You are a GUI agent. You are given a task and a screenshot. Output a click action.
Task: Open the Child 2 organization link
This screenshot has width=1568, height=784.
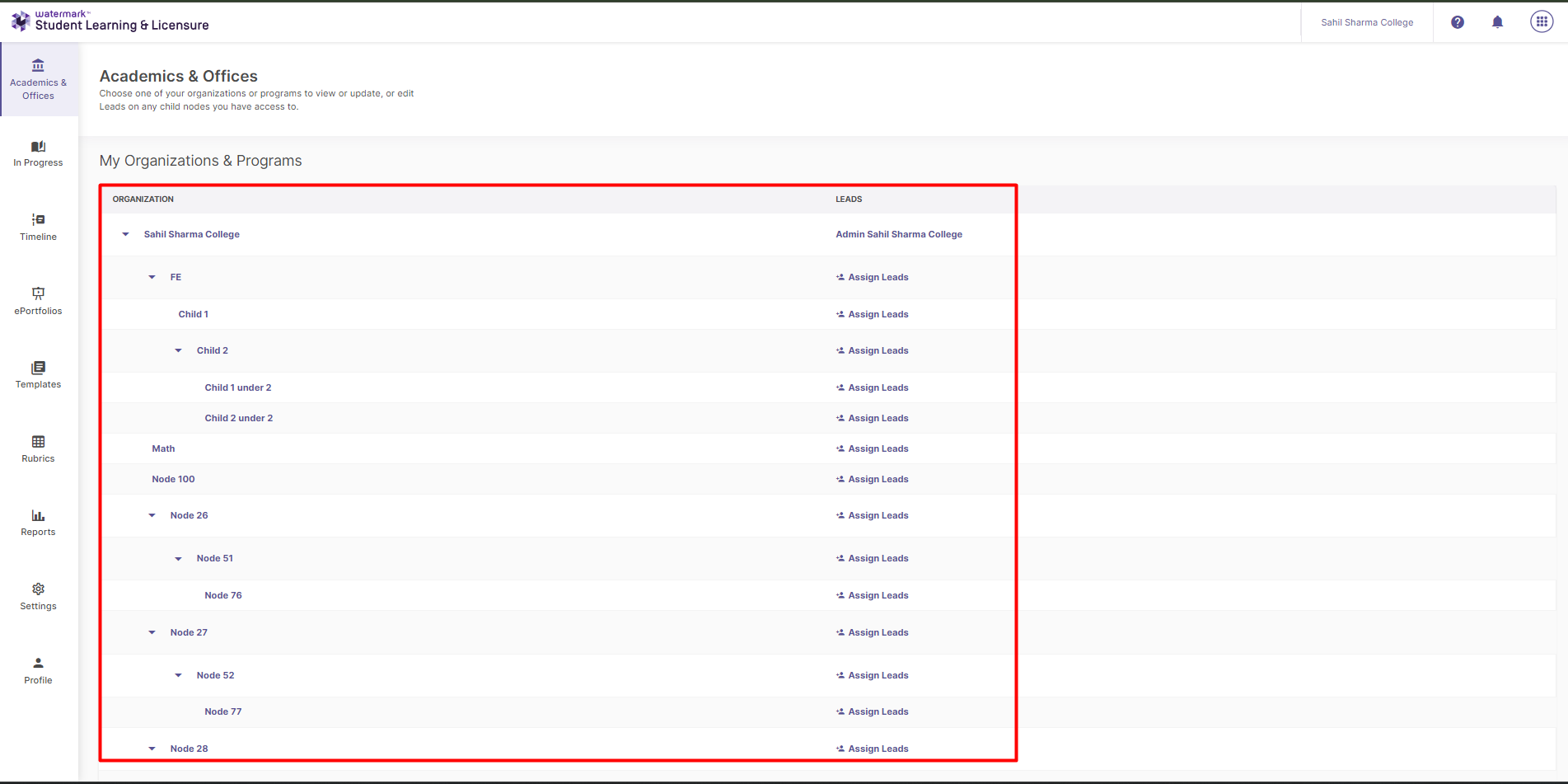pyautogui.click(x=213, y=350)
